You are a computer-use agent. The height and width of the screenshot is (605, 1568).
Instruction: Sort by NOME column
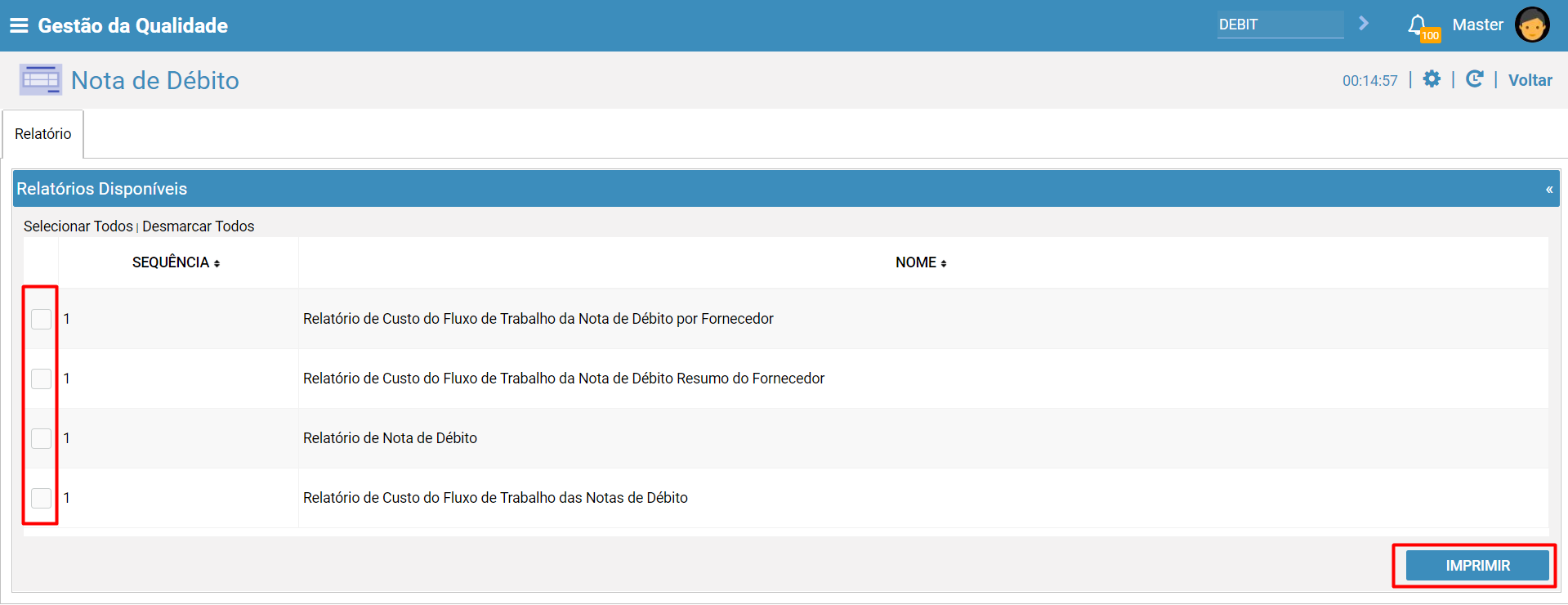click(921, 262)
